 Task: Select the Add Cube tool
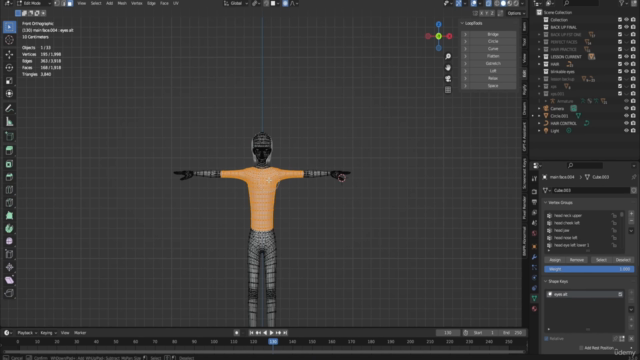click(9, 136)
